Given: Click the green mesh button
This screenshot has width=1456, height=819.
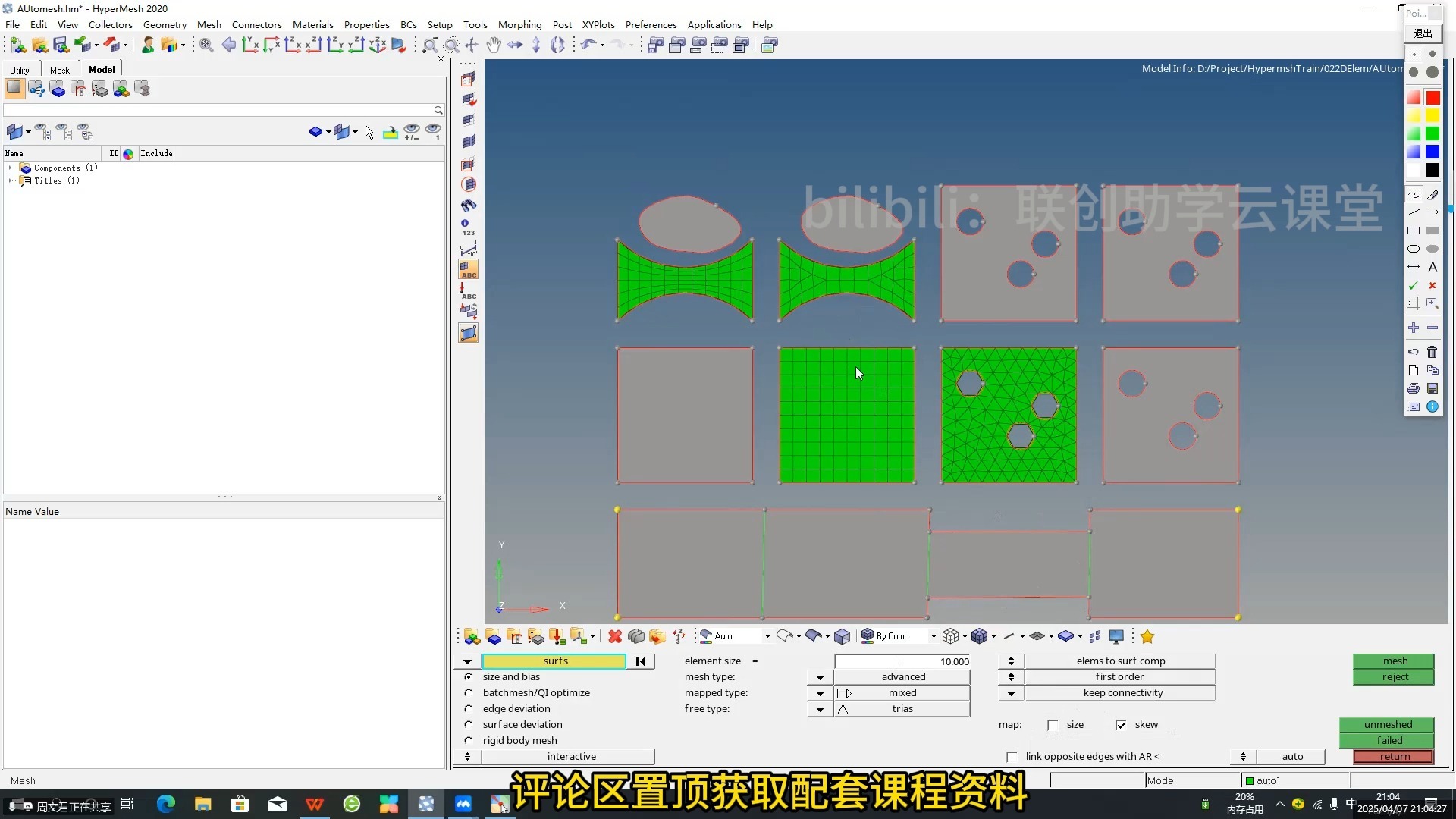Looking at the screenshot, I should point(1394,661).
